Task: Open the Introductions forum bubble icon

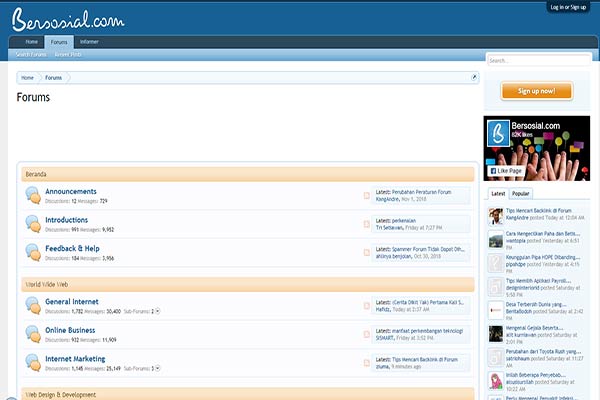Action: click(33, 224)
